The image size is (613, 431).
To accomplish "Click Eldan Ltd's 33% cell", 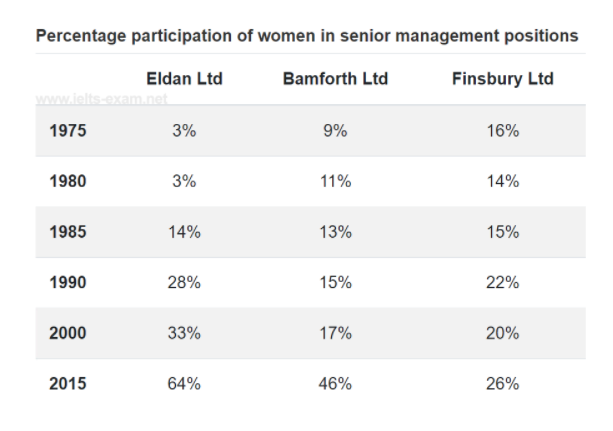I will (184, 333).
